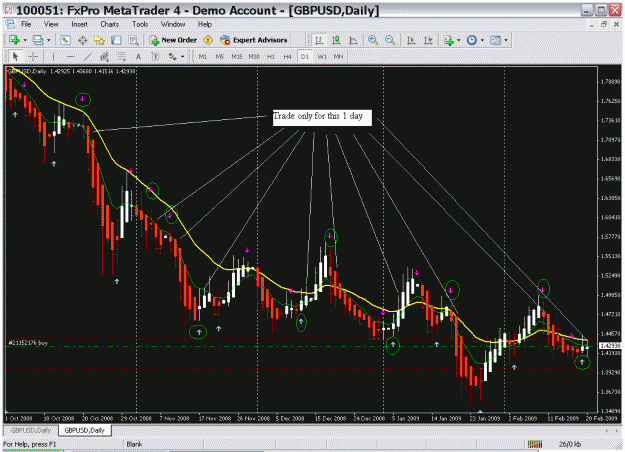Switch to the inactive GBPUSD,Daily chart tab
Screen dimensions: 625x452
click(x=31, y=430)
